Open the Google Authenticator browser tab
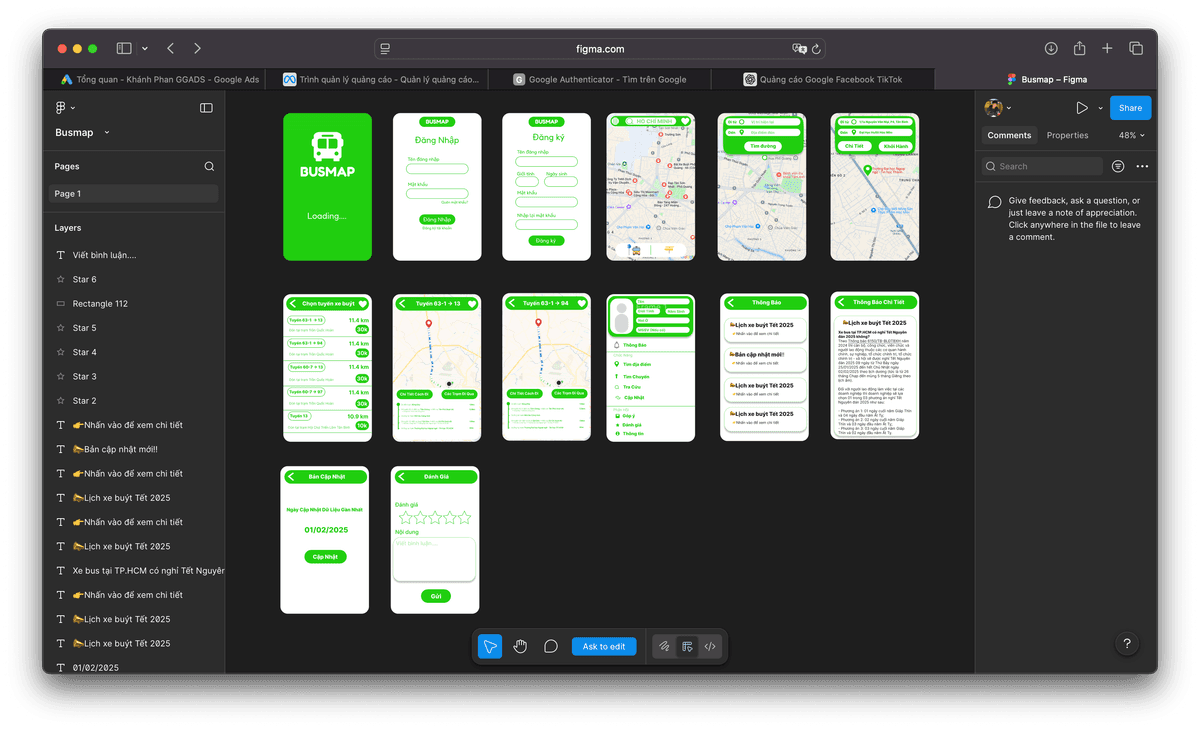The height and width of the screenshot is (730, 1200). 600,79
